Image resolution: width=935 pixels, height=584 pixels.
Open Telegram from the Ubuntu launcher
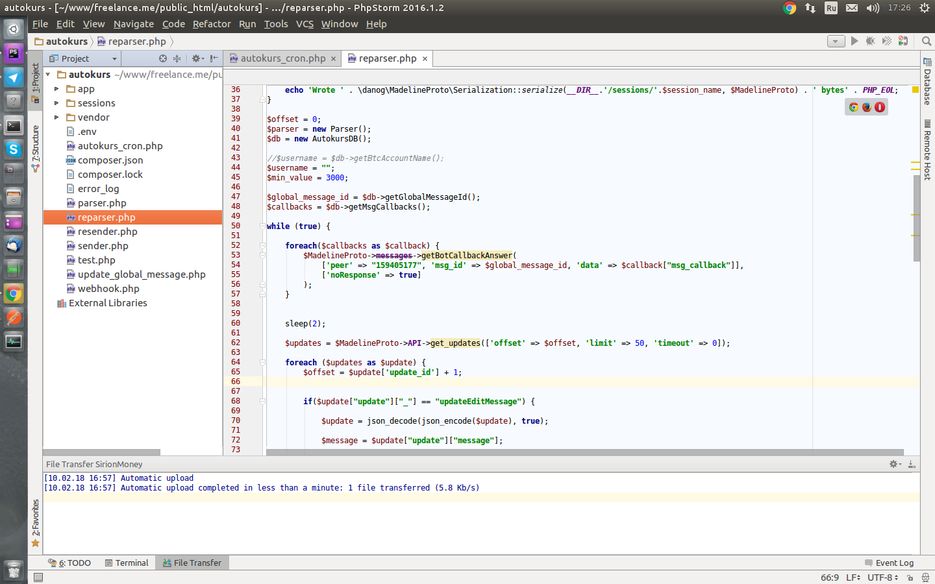(x=14, y=78)
